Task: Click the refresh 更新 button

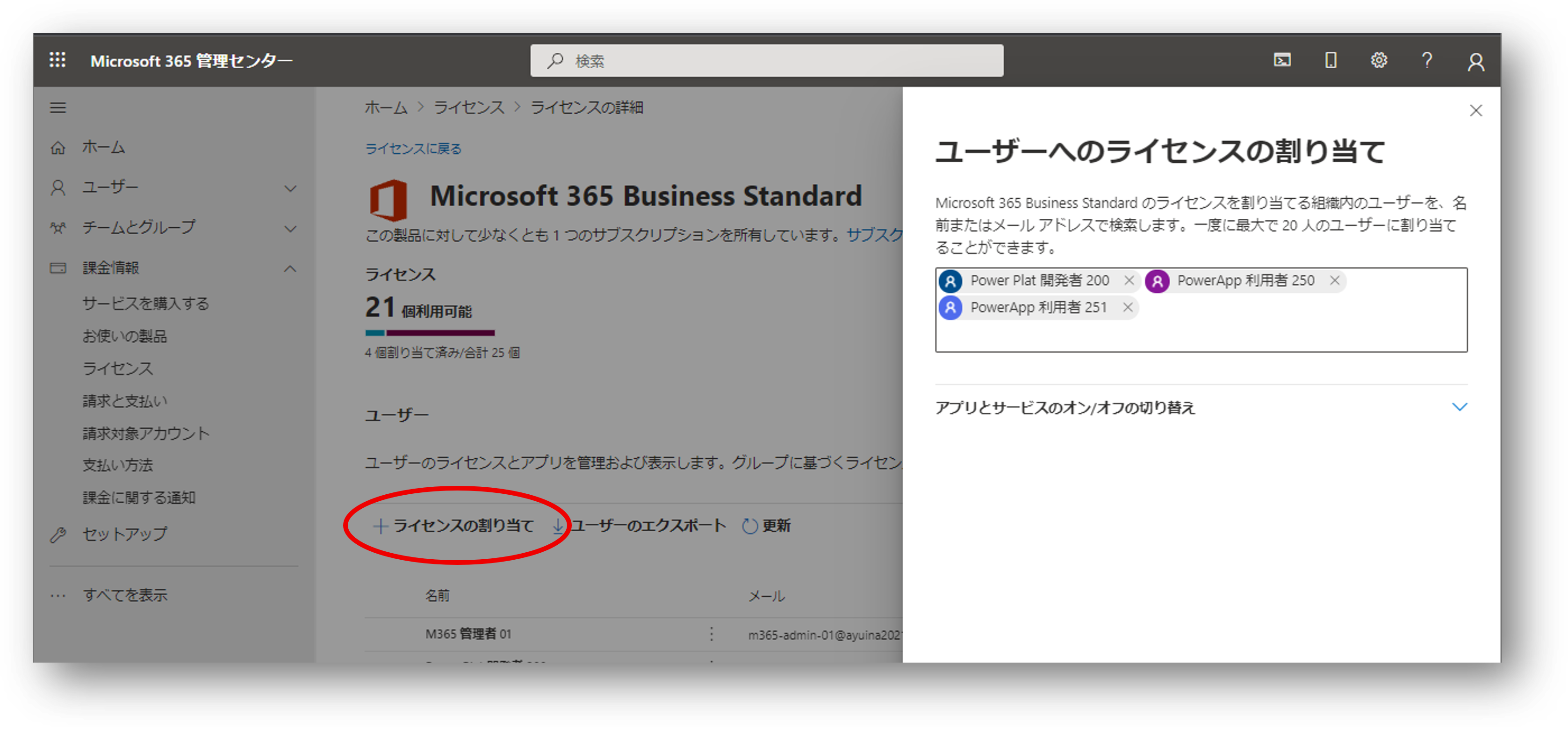Action: point(766,525)
